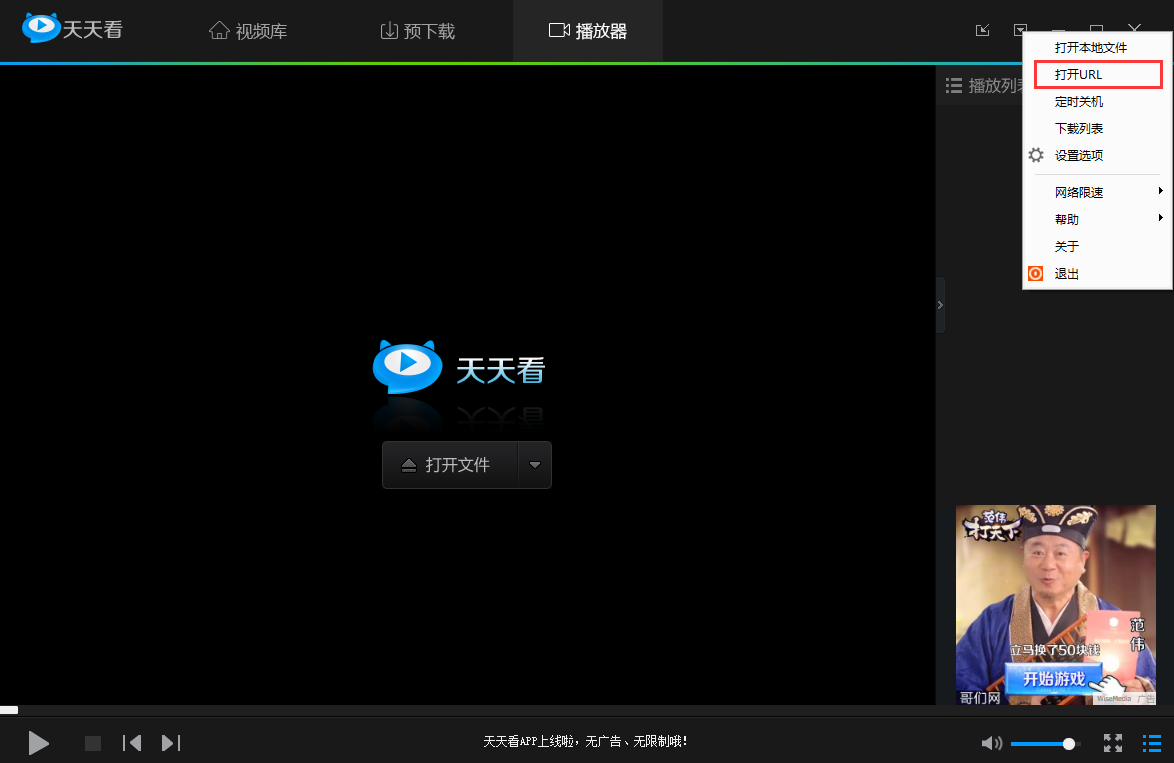Image resolution: width=1174 pixels, height=763 pixels.
Task: Select the play button to start playback
Action: tap(38, 743)
